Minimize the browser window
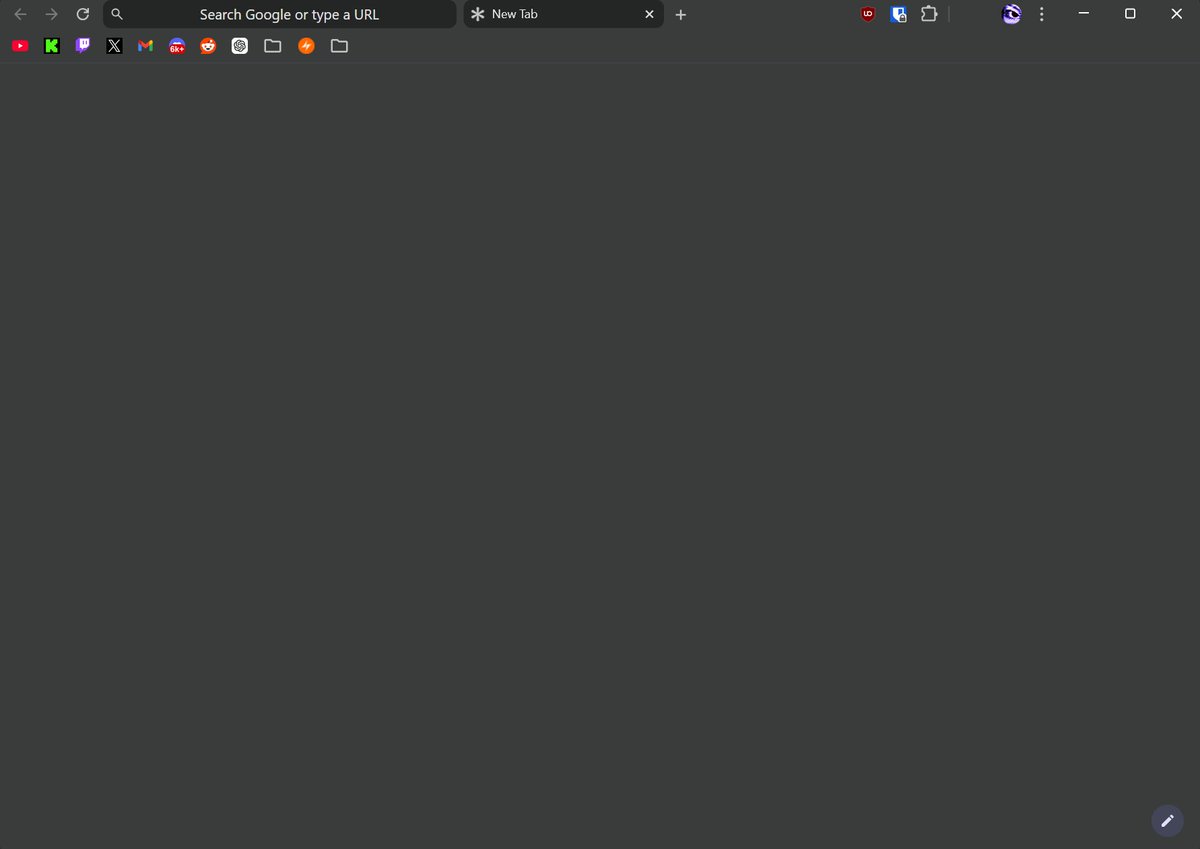This screenshot has height=849, width=1200. click(1083, 14)
